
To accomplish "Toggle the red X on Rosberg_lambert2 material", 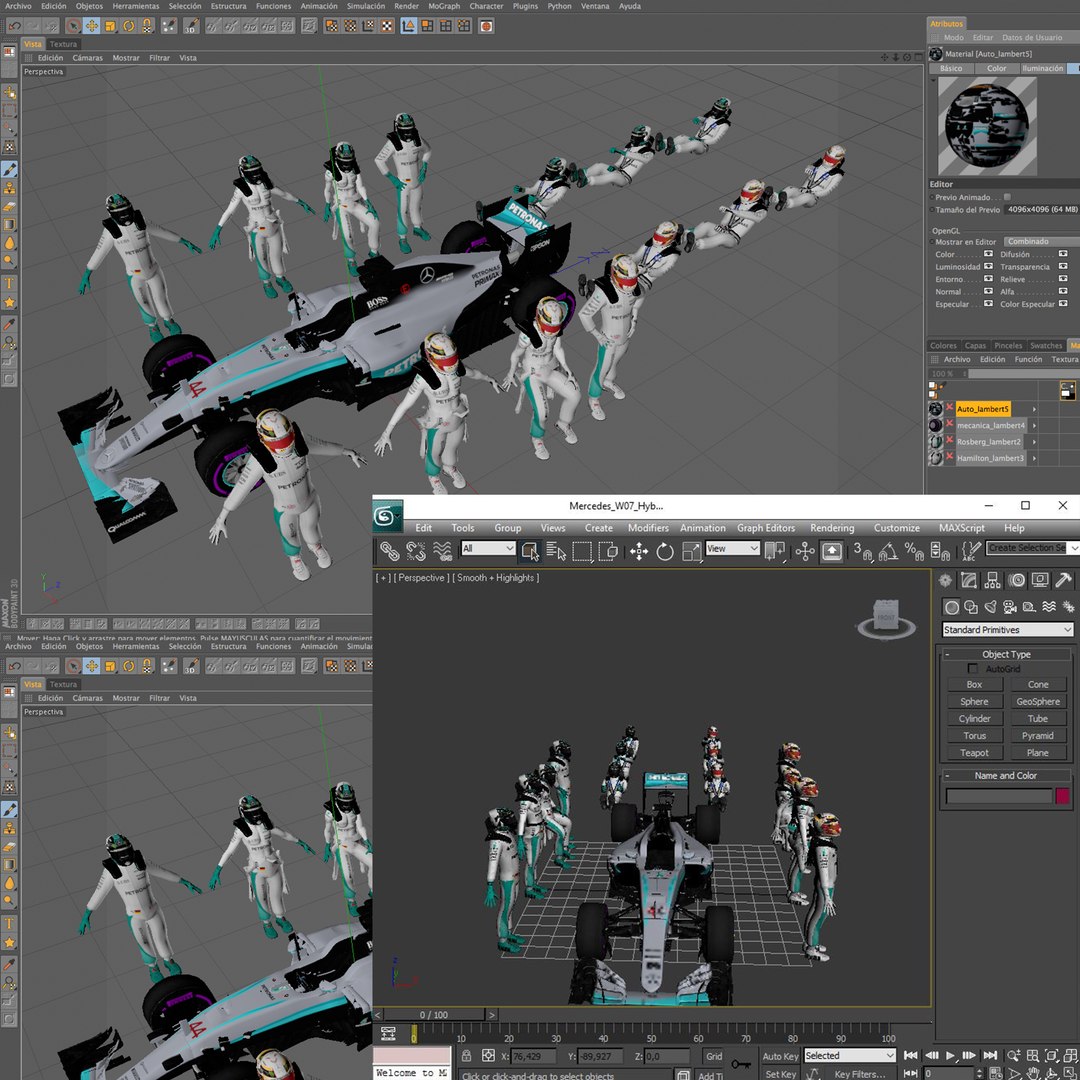I will [x=949, y=440].
